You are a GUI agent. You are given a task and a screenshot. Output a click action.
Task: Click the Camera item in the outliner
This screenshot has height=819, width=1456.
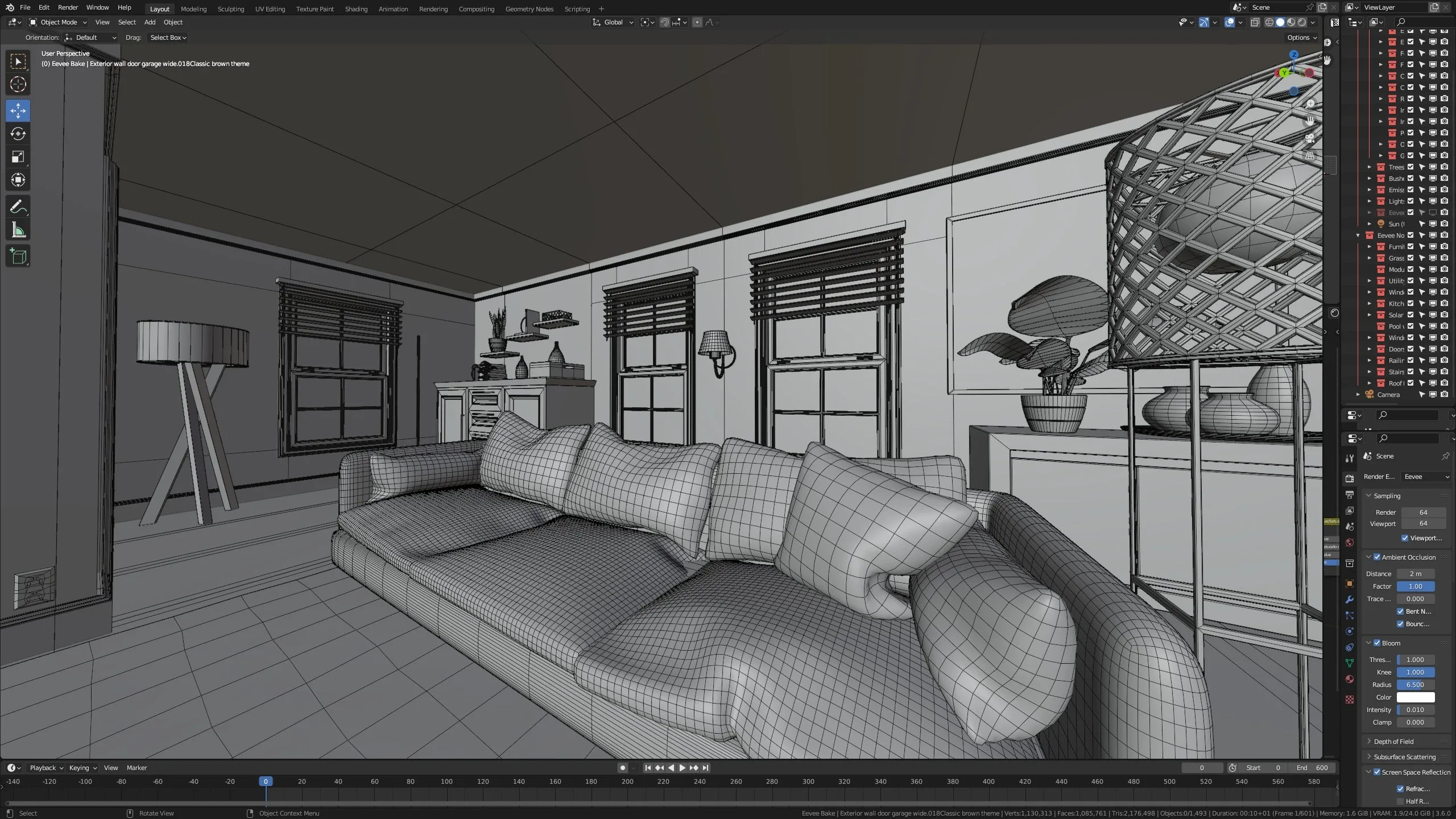(1388, 394)
